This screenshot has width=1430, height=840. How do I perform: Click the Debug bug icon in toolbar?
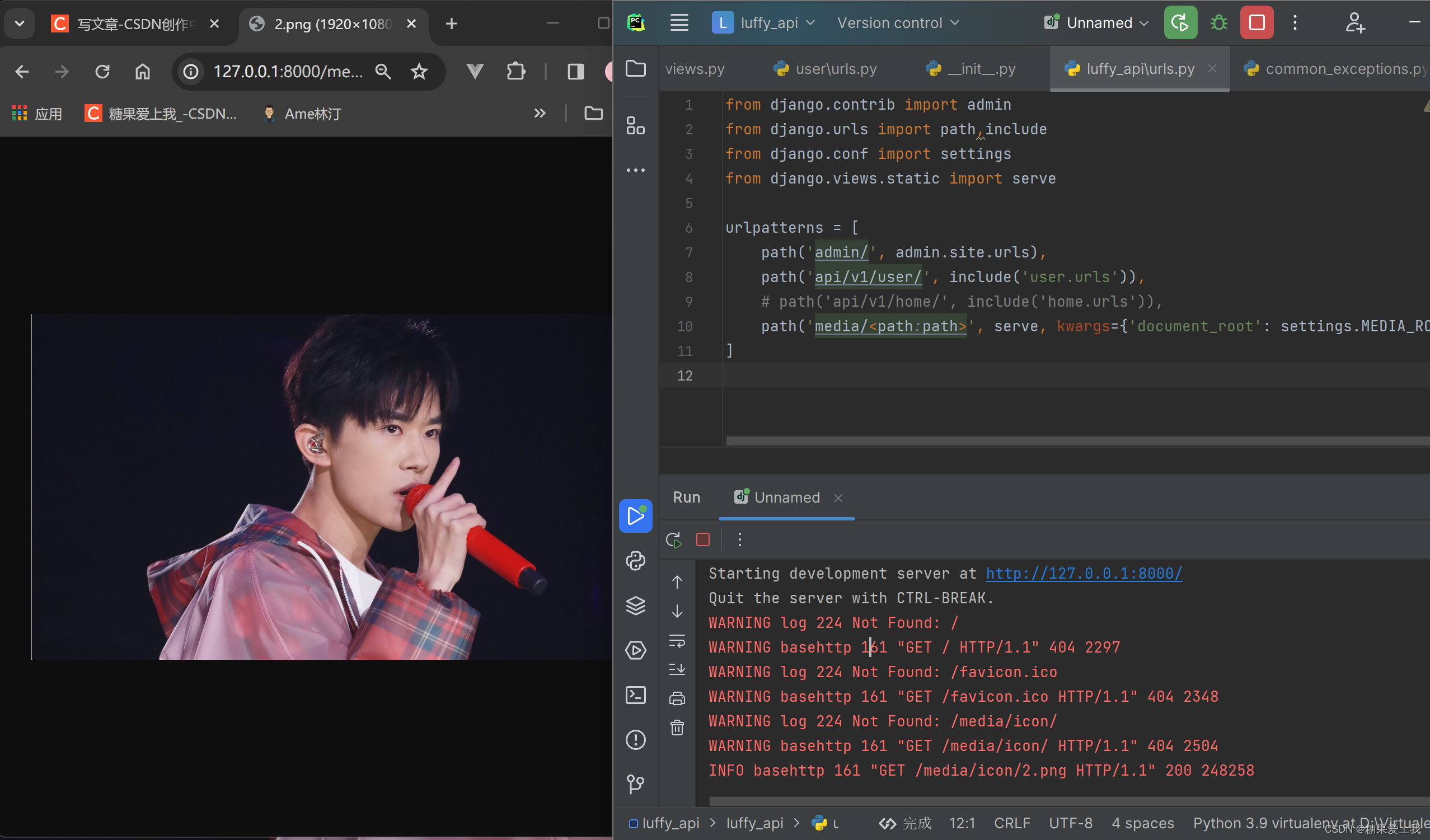coord(1218,23)
